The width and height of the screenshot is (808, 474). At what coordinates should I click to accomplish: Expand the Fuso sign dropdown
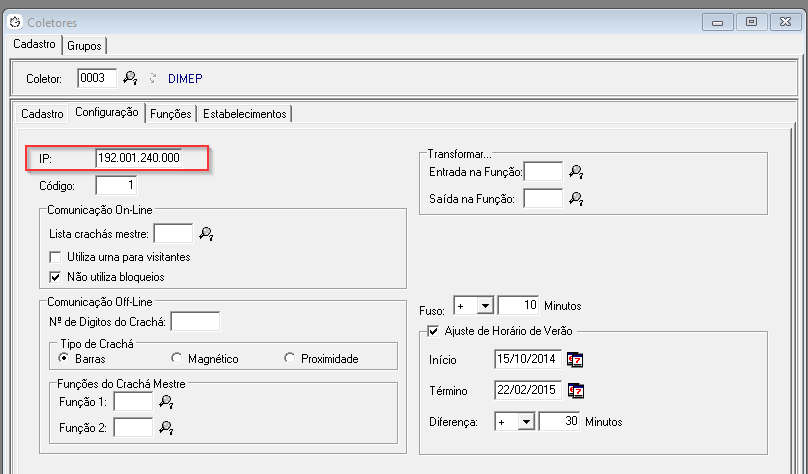tap(485, 305)
